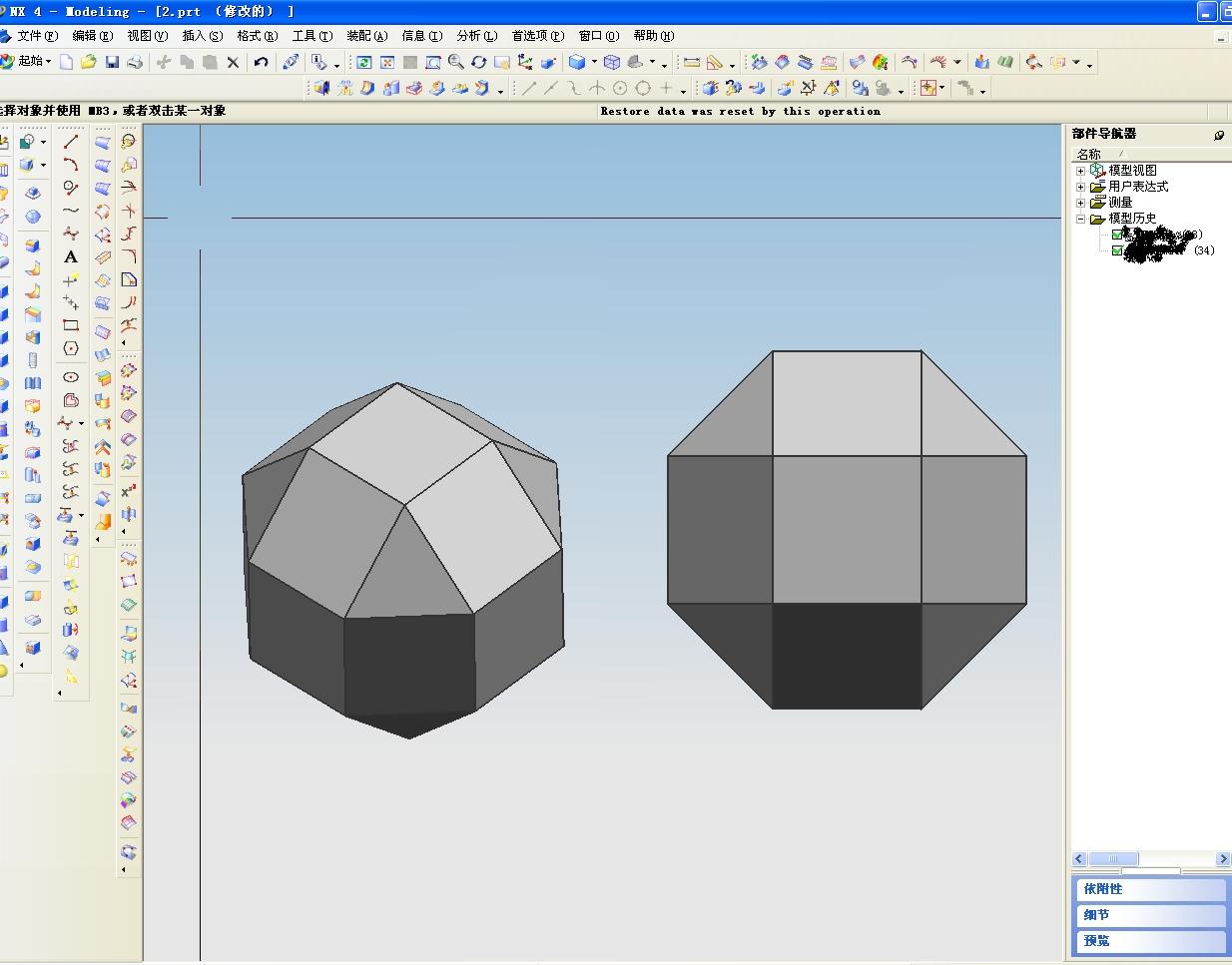The image size is (1232, 965).
Task: Open 格式 menu
Action: coord(257,36)
